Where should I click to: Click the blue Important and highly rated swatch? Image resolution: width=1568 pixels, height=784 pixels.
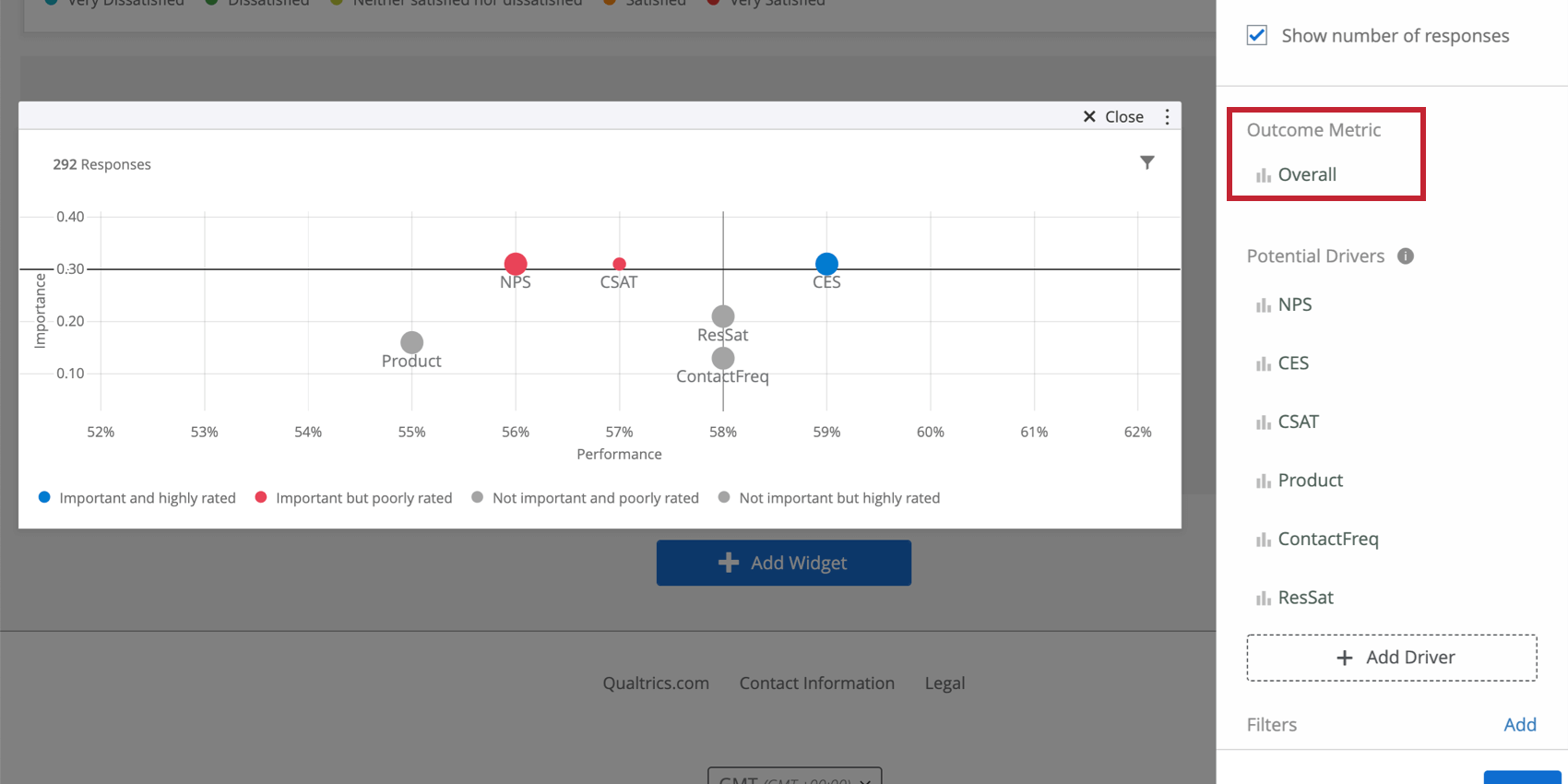click(44, 497)
